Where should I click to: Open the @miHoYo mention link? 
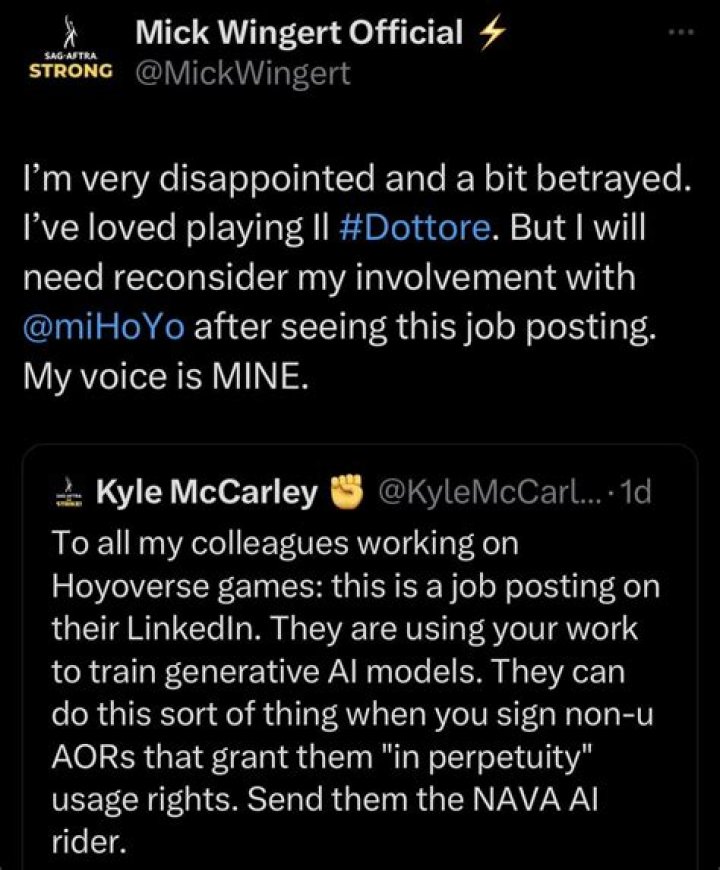[104, 327]
